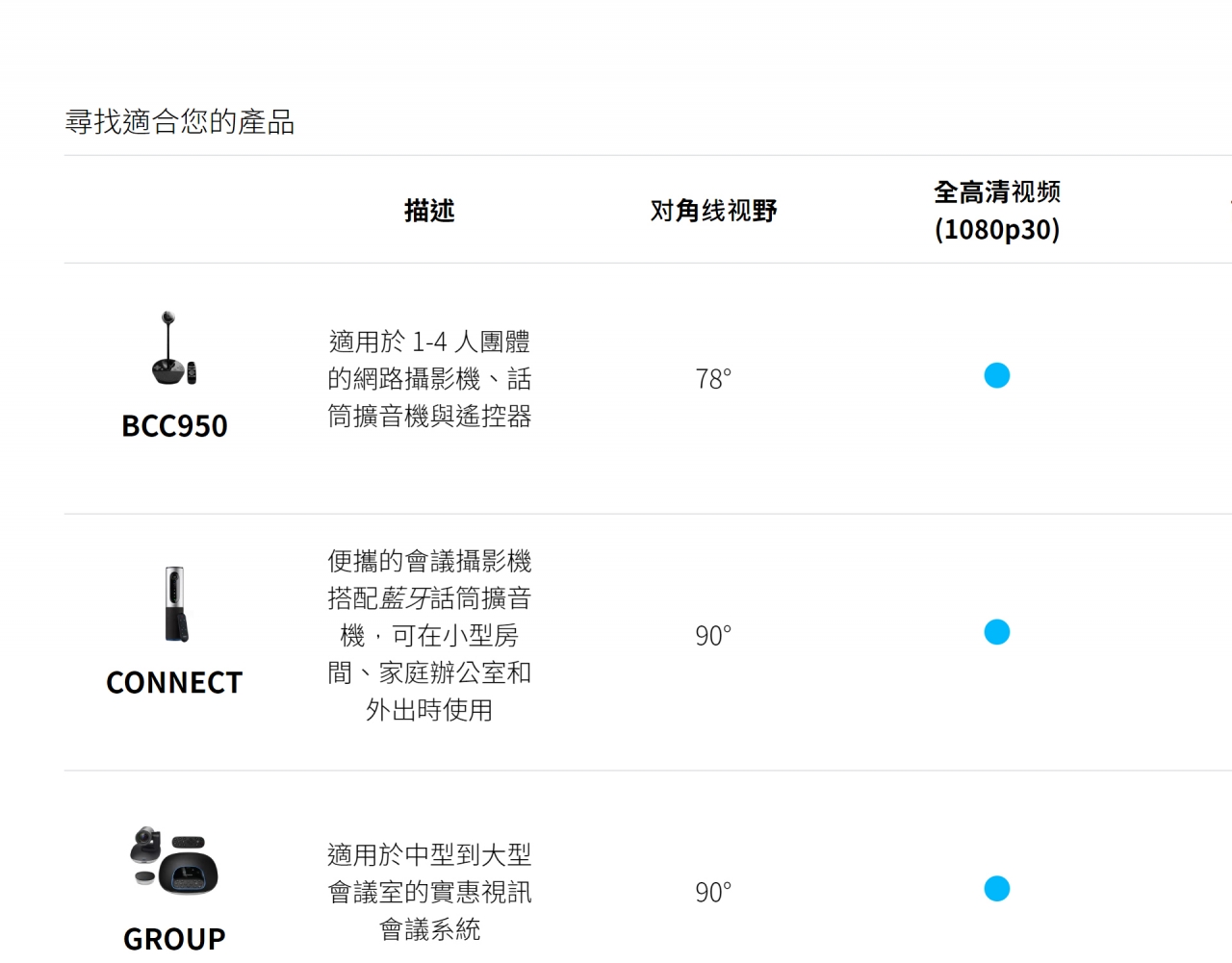Click the 对角线视野 column header

pyautogui.click(x=713, y=210)
